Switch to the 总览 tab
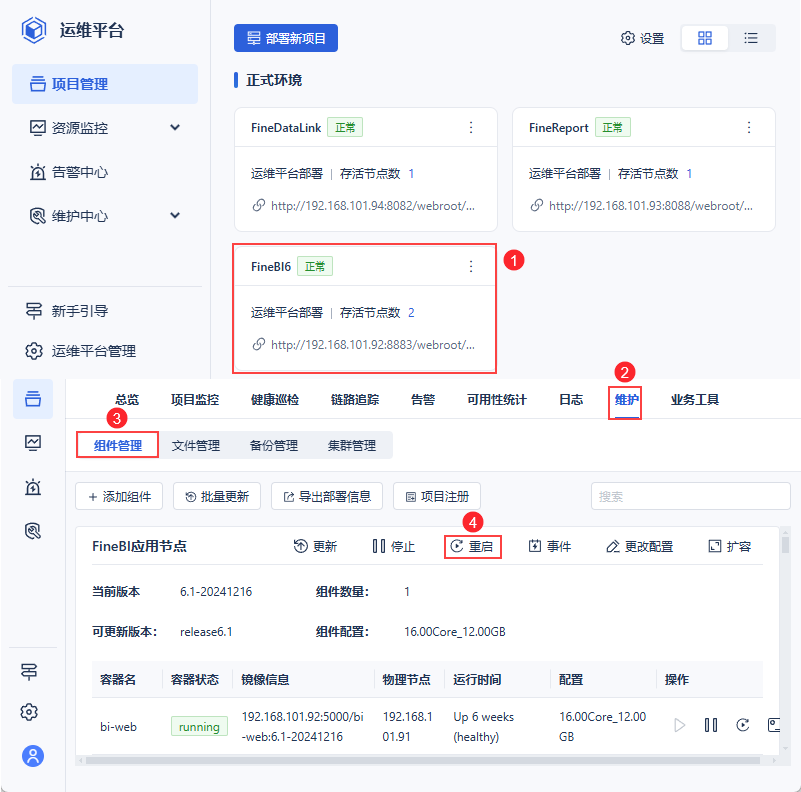 coord(127,400)
